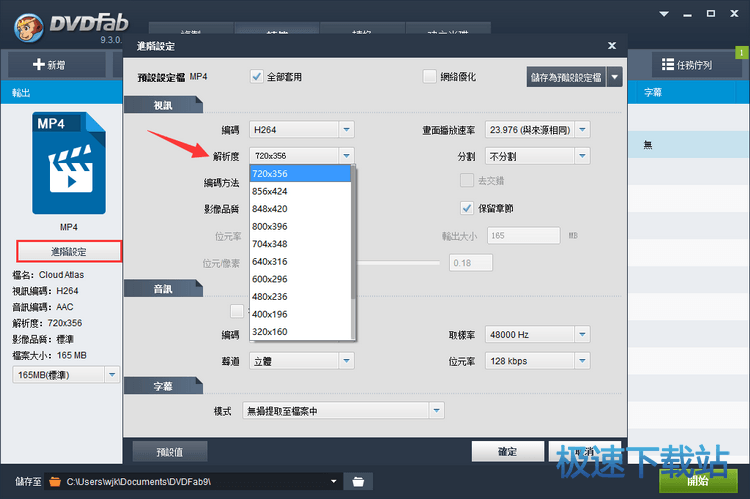Image resolution: width=750 pixels, height=499 pixels.
Task: Click the 輸出 column header
Action: pyautogui.click(x=21, y=92)
